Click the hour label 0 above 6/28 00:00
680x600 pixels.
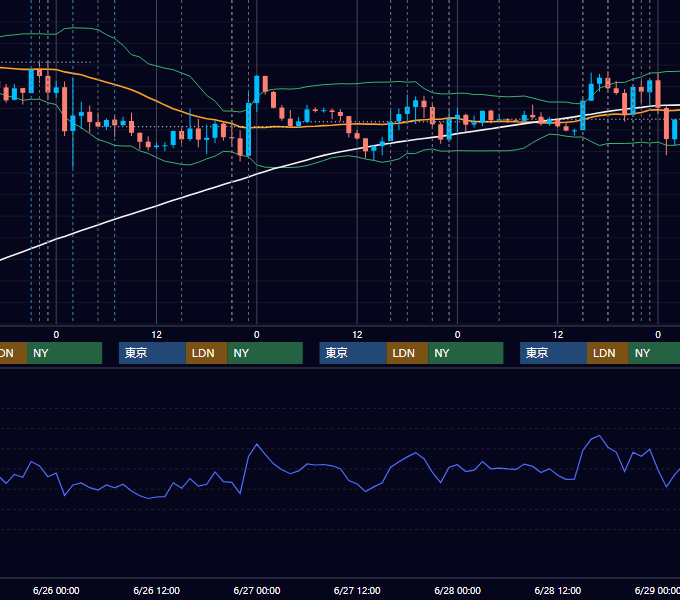tap(457, 335)
